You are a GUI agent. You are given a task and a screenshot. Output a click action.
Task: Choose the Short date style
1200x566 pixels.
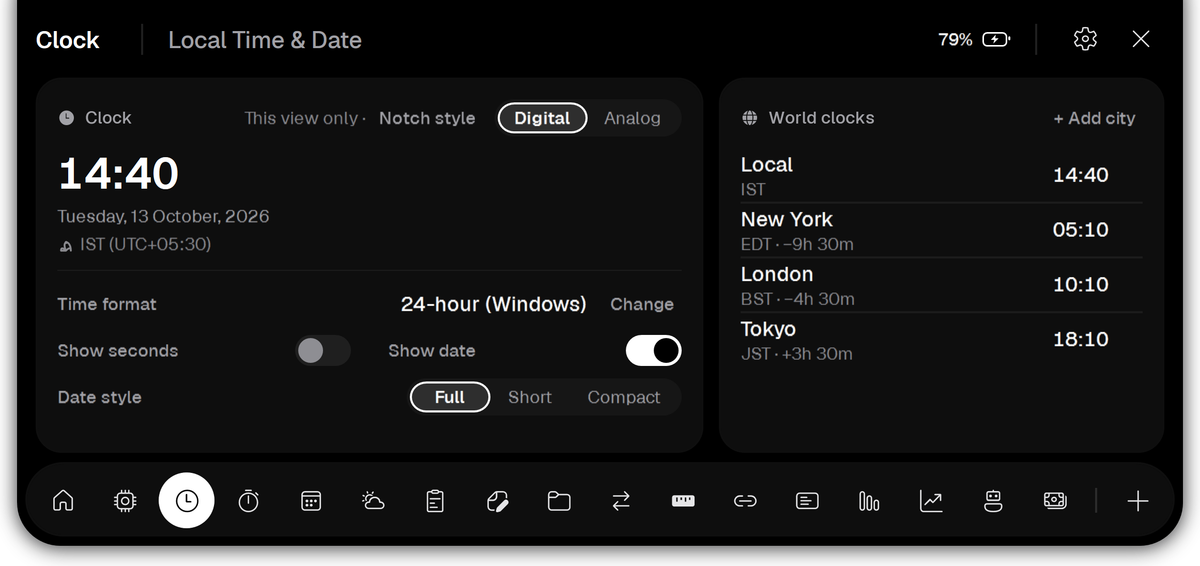click(x=530, y=397)
